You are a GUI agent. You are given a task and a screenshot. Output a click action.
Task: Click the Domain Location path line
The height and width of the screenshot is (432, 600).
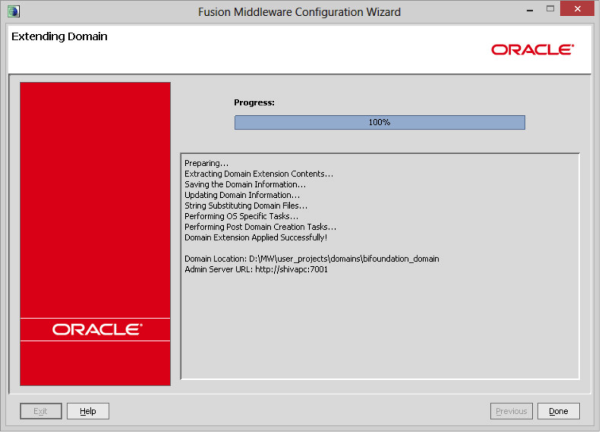click(312, 259)
